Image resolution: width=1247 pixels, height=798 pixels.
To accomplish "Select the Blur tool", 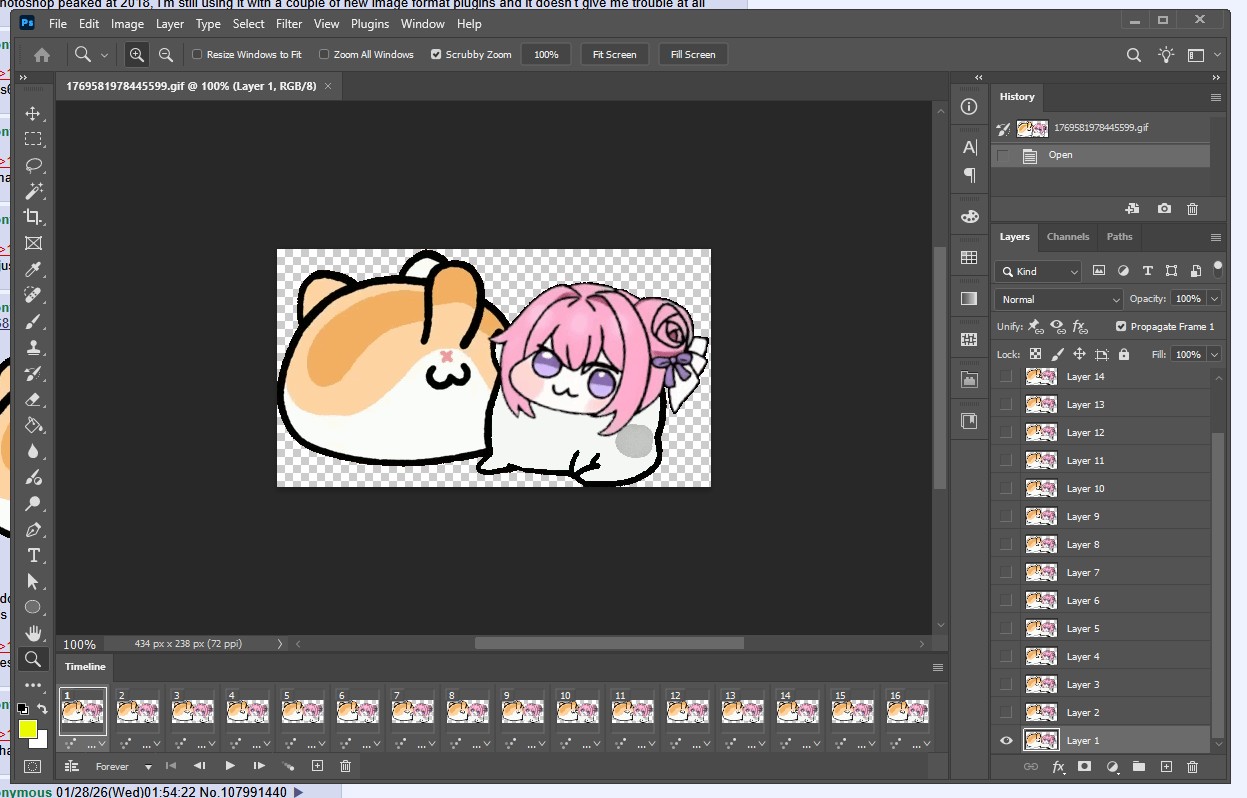I will click(33, 452).
